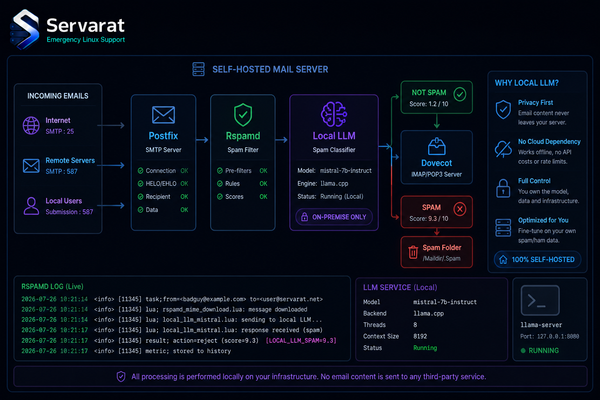The height and width of the screenshot is (400, 600).
Task: Click the Backend value llama.cpp in LLM Service
Action: 428,313
